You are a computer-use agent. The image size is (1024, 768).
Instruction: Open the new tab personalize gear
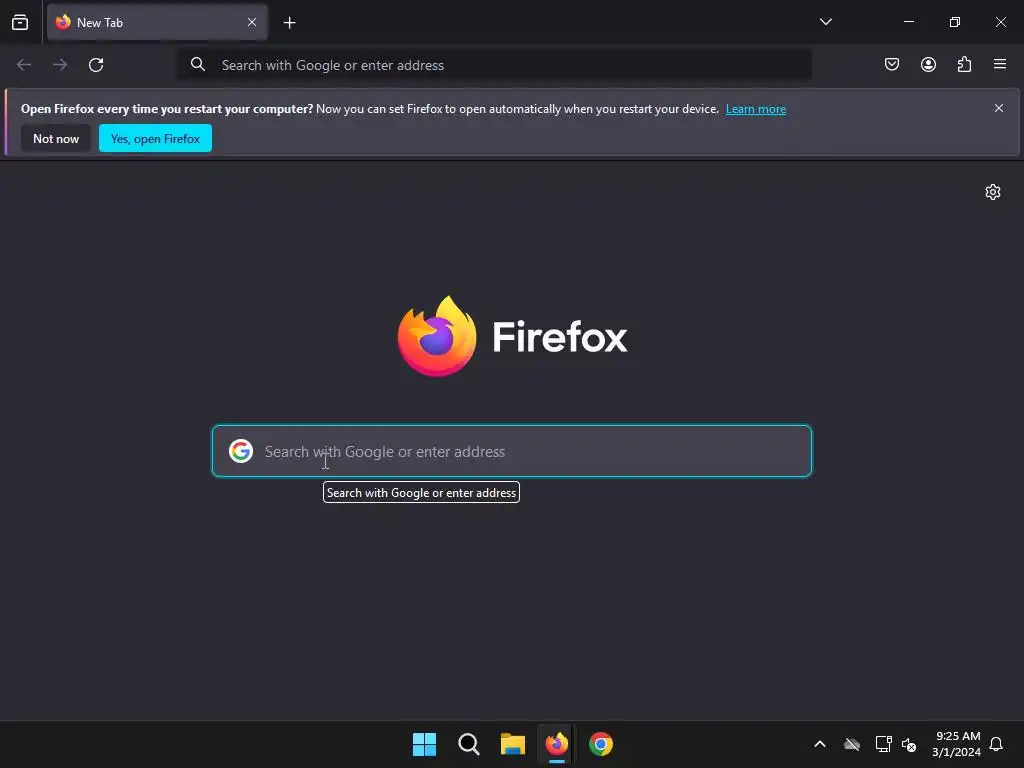[x=993, y=192]
